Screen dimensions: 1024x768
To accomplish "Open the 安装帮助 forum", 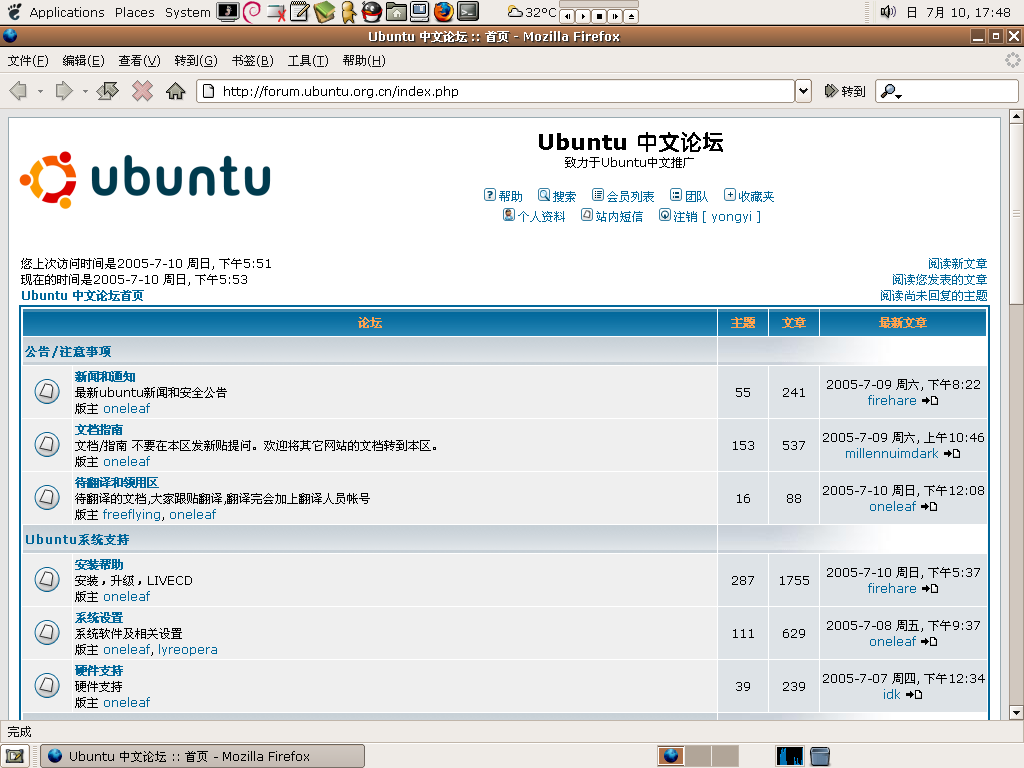I will (99, 565).
